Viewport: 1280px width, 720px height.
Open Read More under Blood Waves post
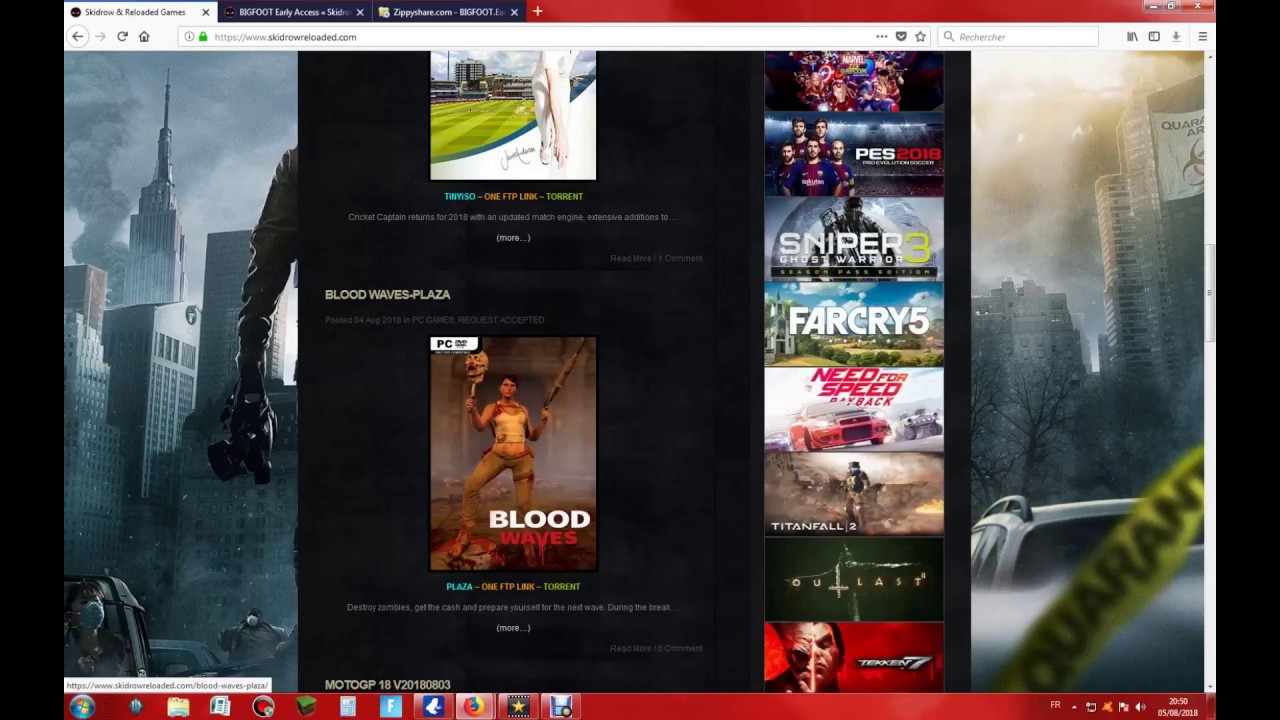pos(630,648)
